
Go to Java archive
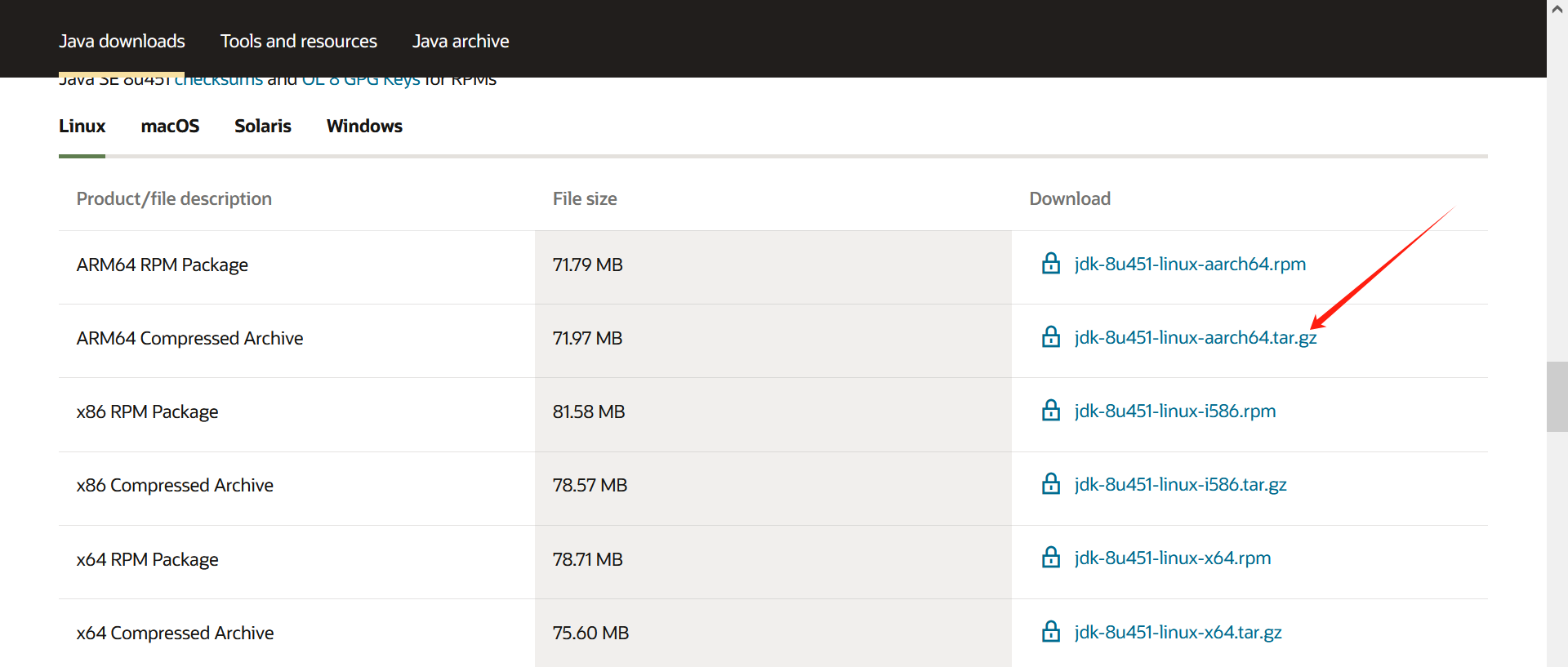[461, 41]
